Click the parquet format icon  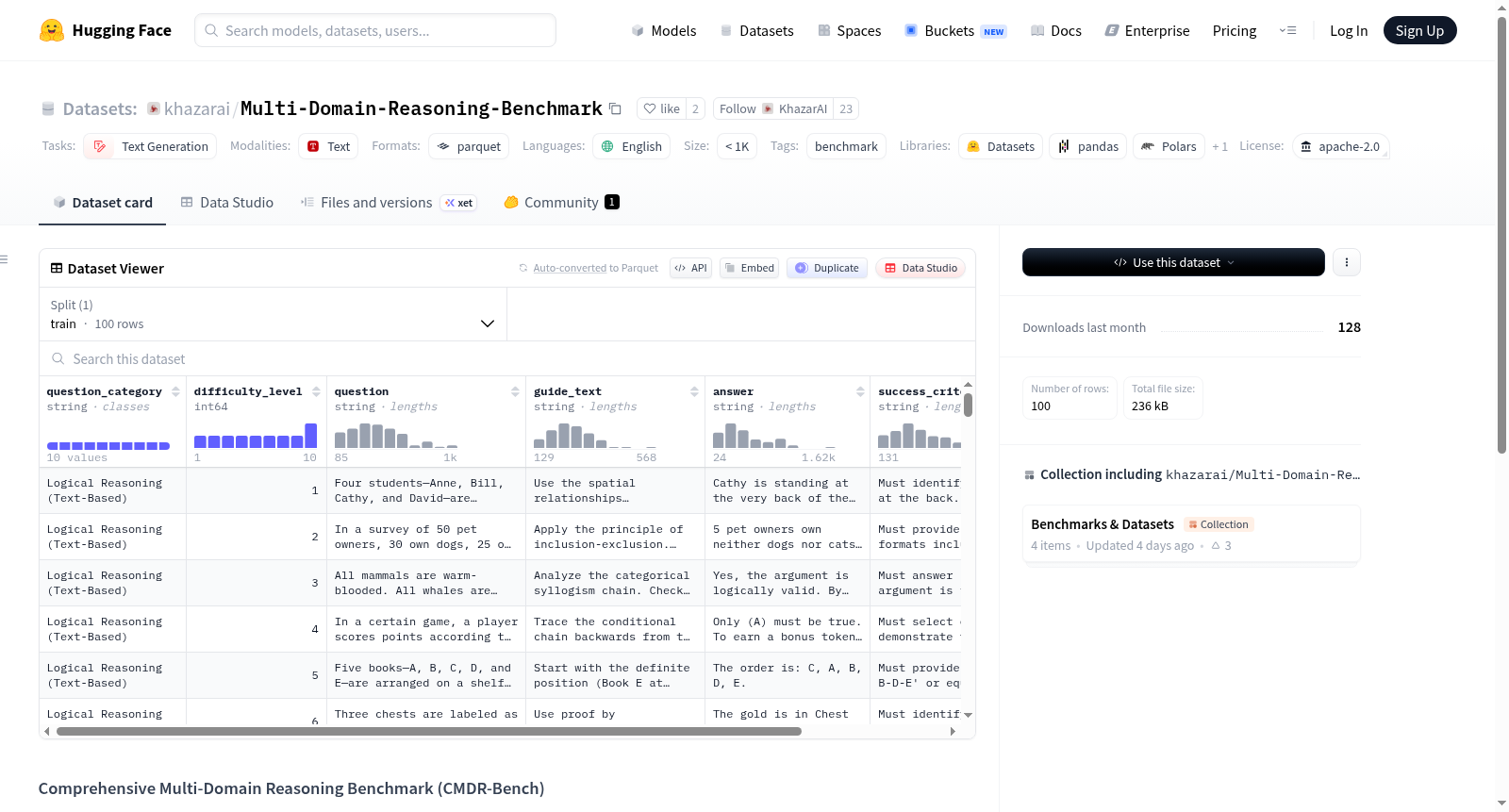point(443,146)
